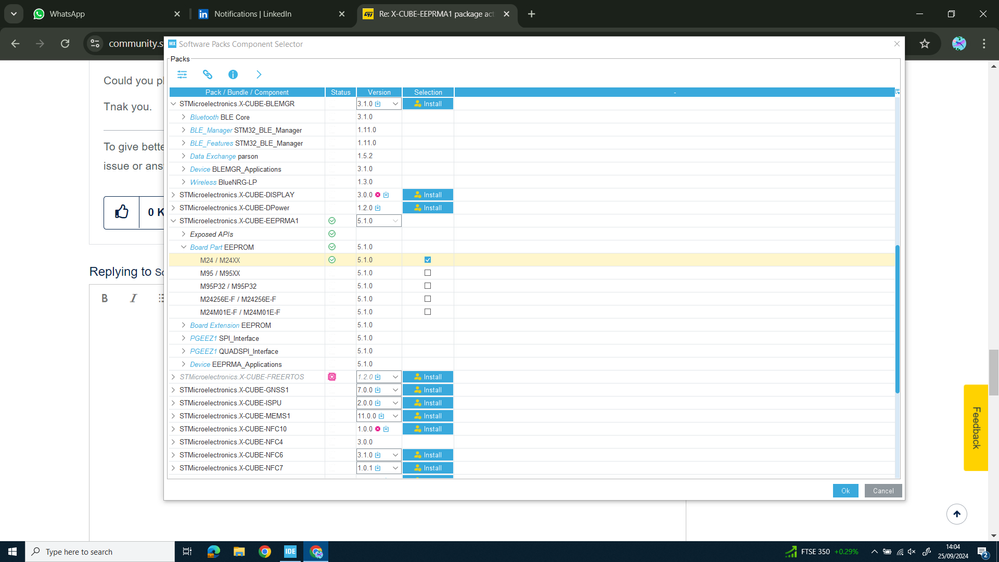Click the Selection column header
Image resolution: width=999 pixels, height=562 pixels.
click(x=428, y=92)
